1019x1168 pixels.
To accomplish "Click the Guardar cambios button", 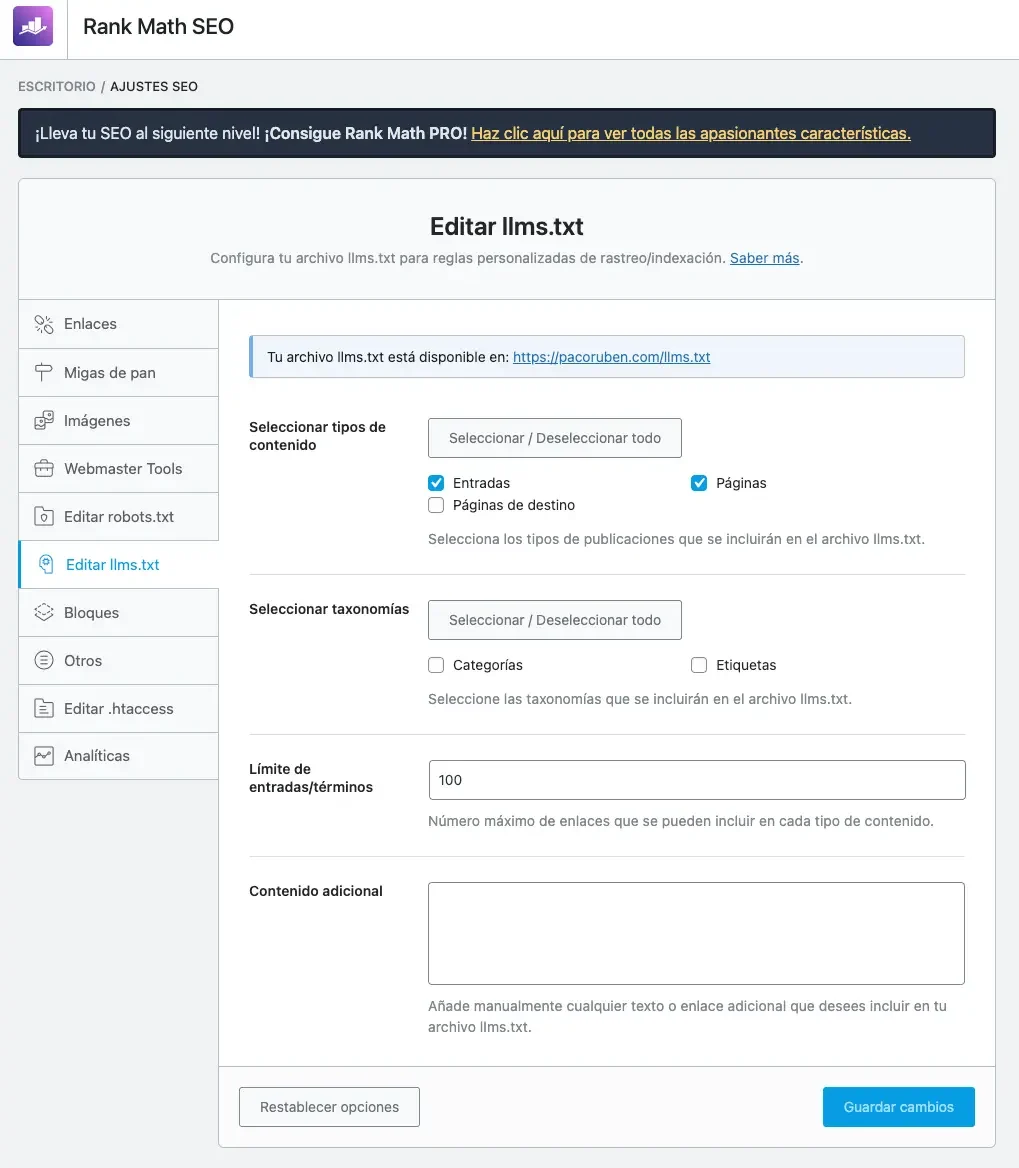I will (898, 1106).
